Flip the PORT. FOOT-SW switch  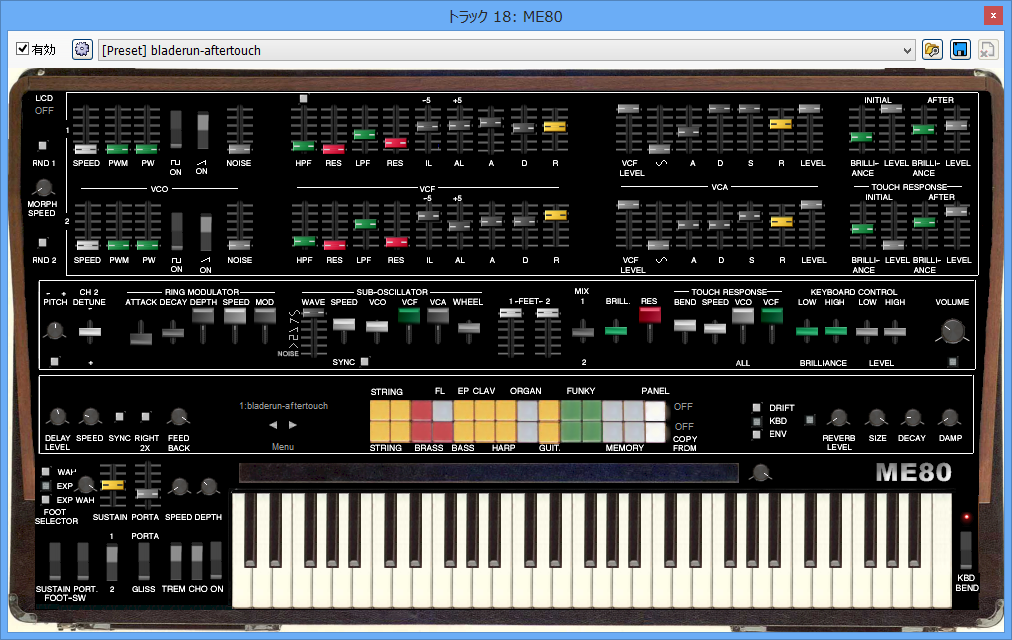pos(83,561)
